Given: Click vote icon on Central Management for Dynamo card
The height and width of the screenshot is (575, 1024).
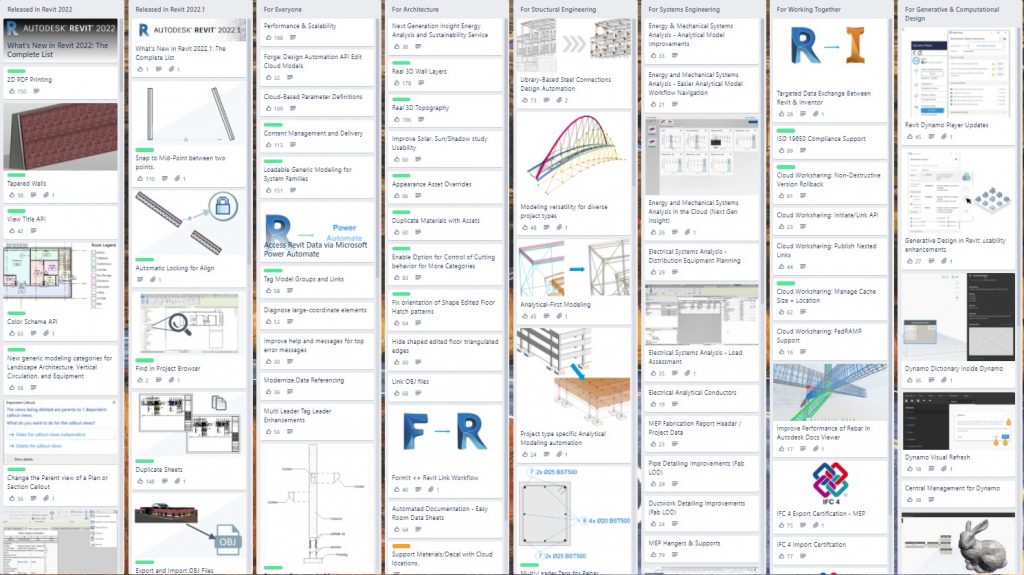Looking at the screenshot, I should [910, 500].
